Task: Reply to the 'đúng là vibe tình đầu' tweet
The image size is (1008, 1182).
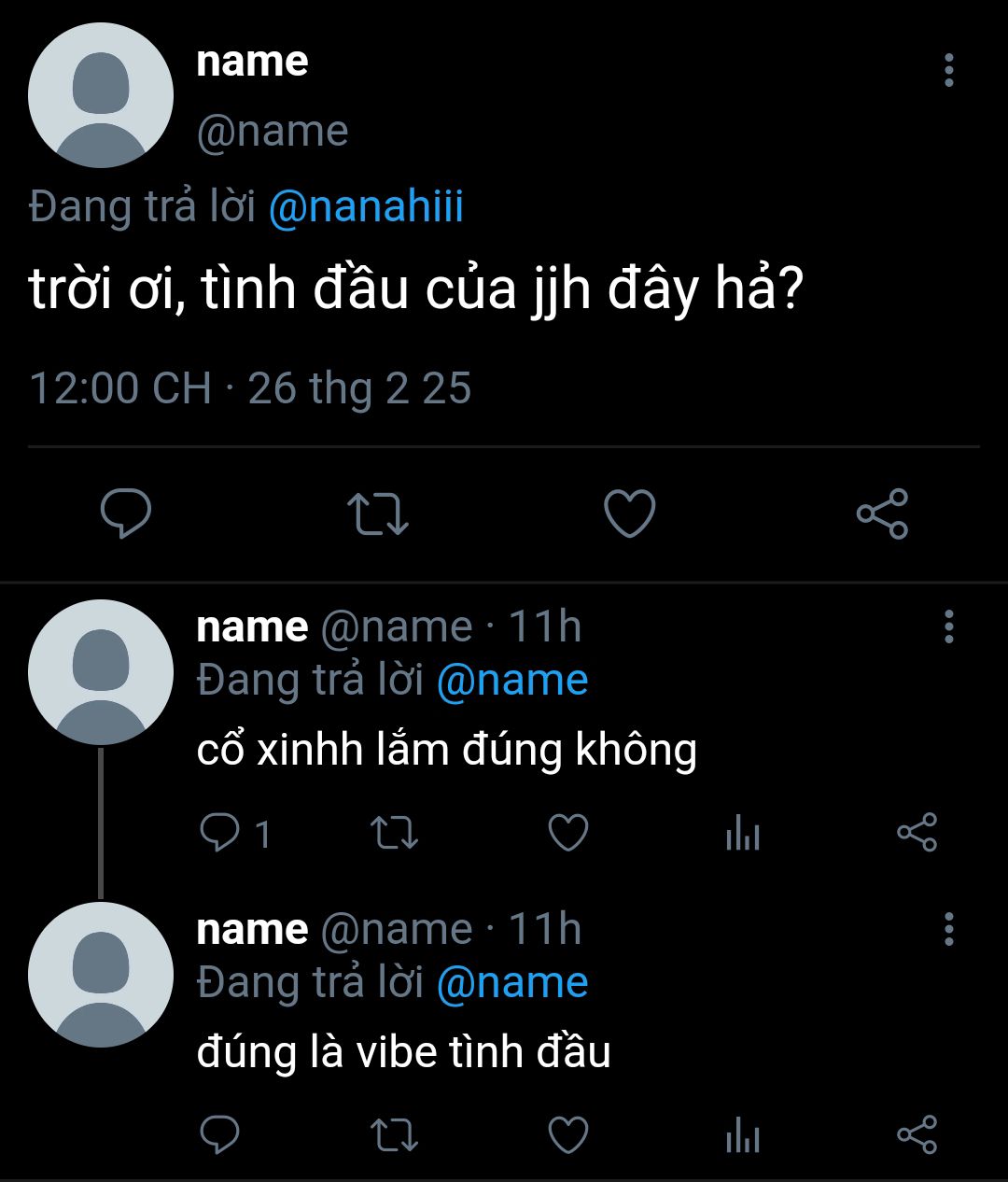Action: coord(220,1135)
